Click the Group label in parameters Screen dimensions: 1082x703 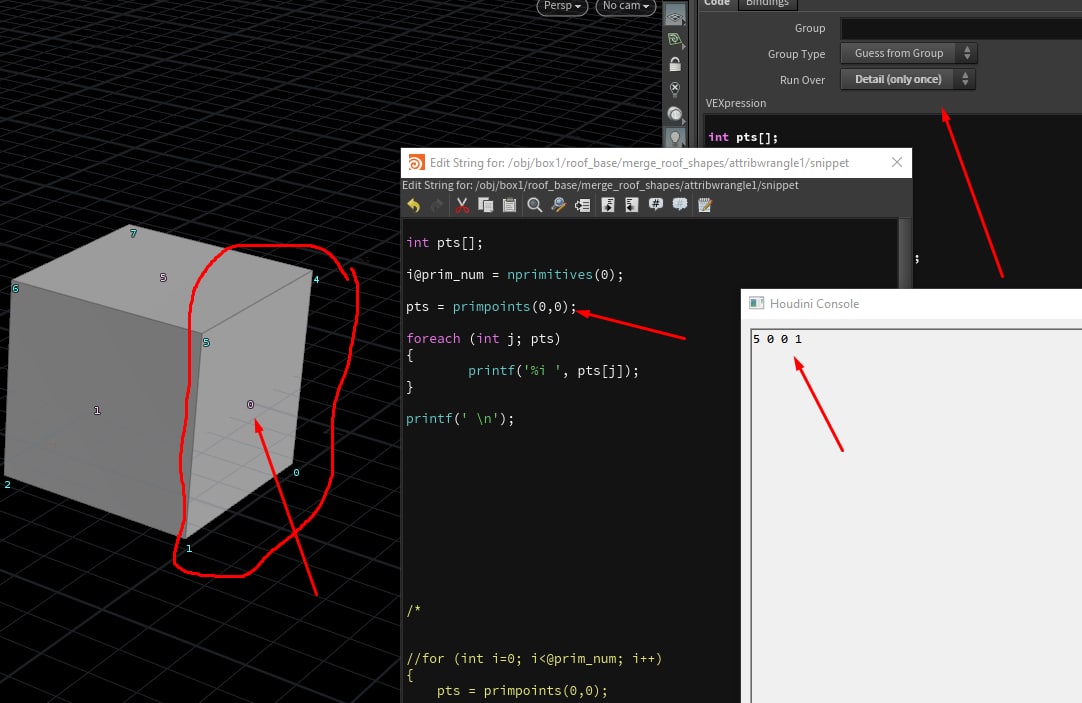click(809, 28)
